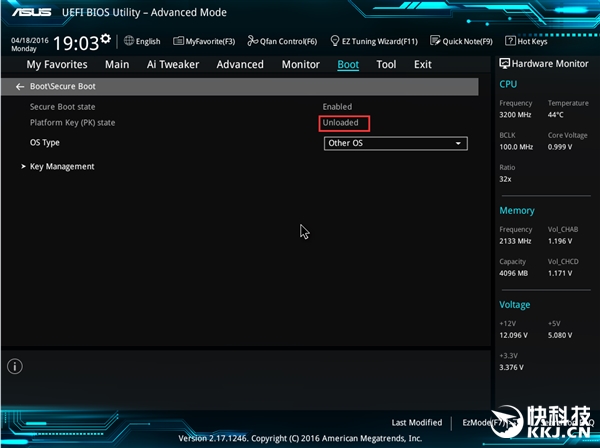The height and width of the screenshot is (448, 600).
Task: Launch EZ Tuning Wizard bulb icon
Action: pos(334,42)
